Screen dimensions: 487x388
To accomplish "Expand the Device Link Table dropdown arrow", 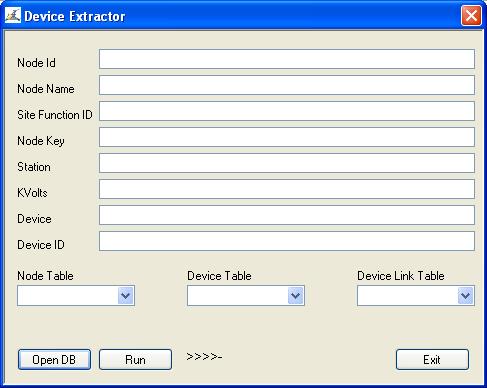I will [466, 295].
